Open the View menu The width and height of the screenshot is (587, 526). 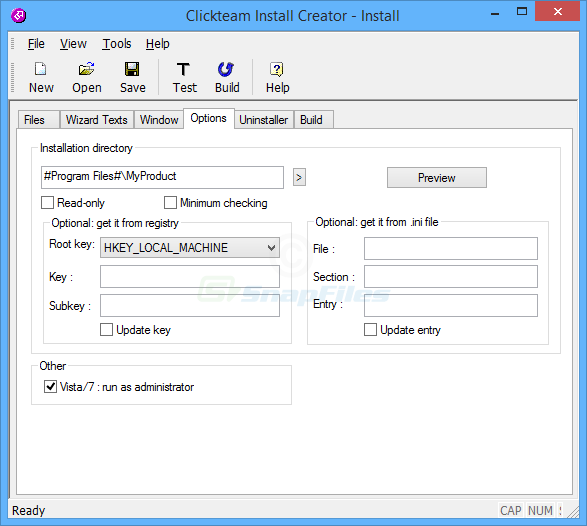[73, 44]
